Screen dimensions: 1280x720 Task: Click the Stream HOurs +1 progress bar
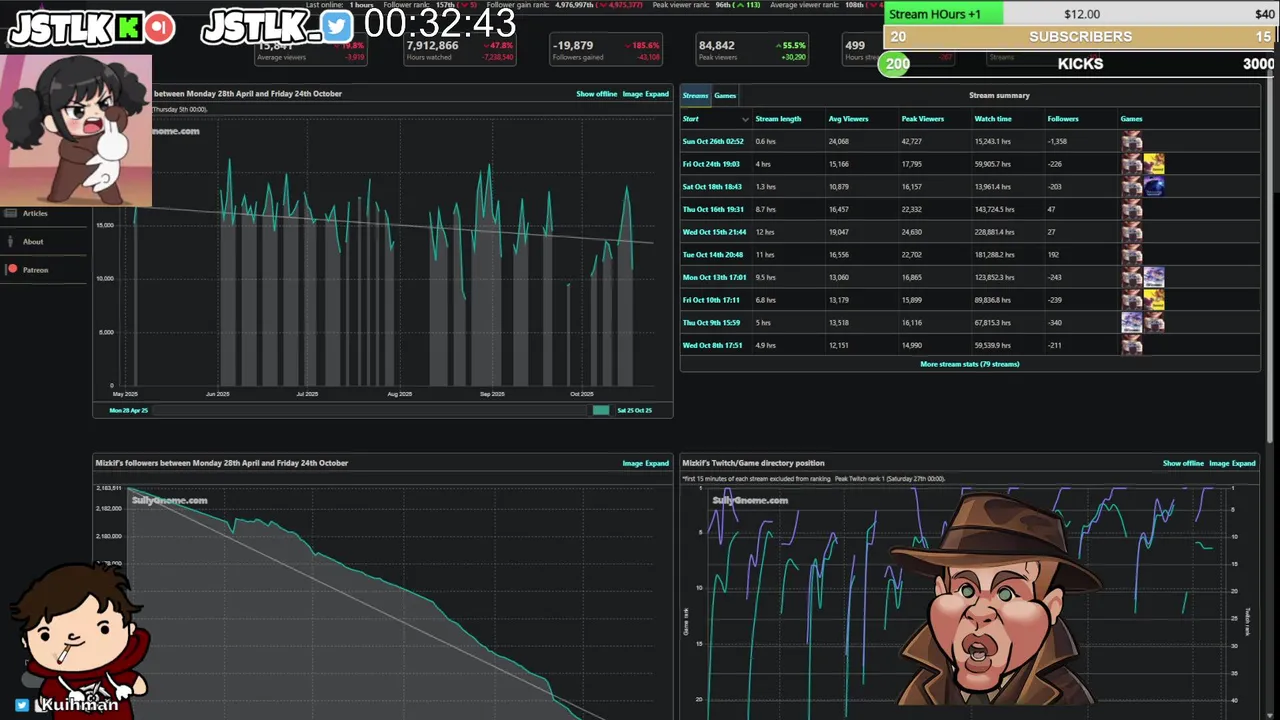click(x=1081, y=14)
